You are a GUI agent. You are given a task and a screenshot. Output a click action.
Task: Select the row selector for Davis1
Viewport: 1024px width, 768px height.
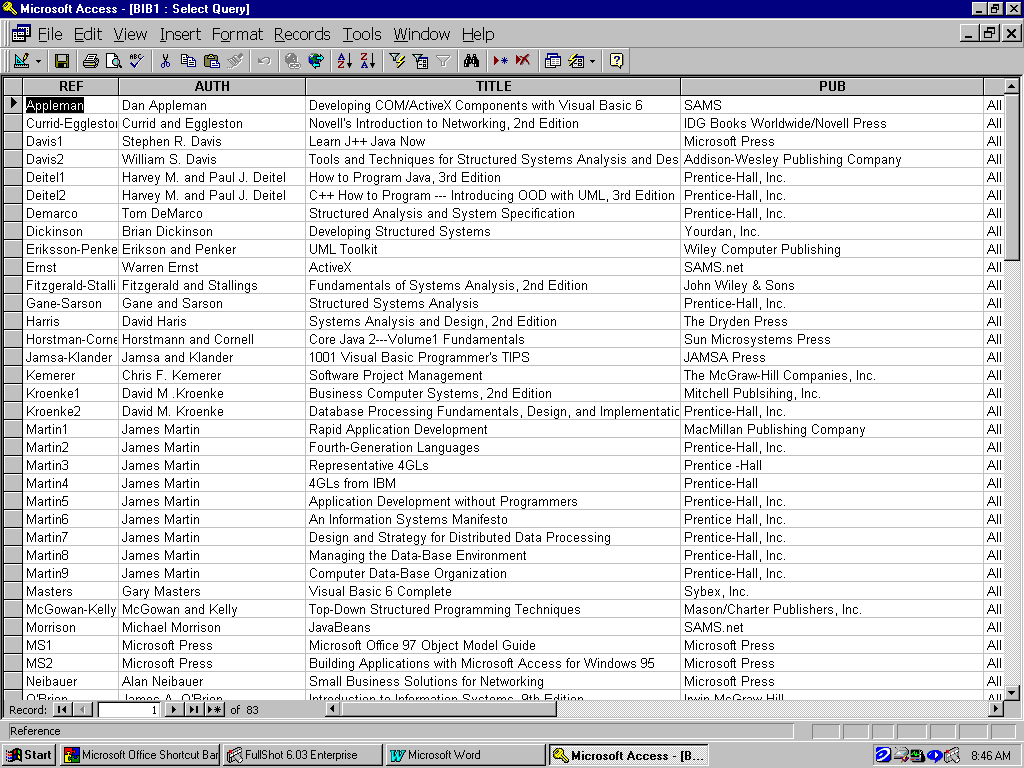click(x=13, y=141)
